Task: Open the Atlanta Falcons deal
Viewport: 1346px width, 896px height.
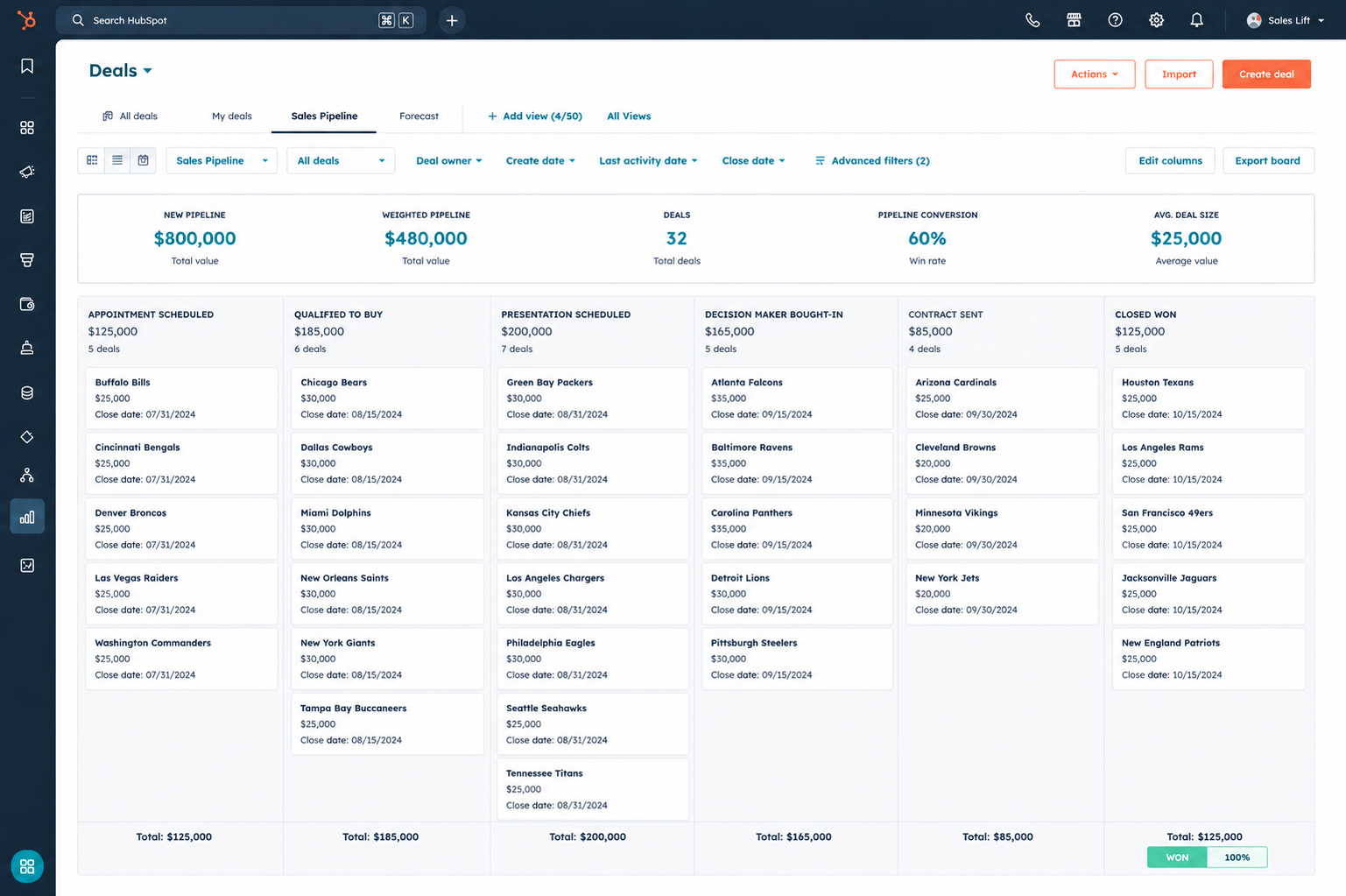Action: (797, 399)
